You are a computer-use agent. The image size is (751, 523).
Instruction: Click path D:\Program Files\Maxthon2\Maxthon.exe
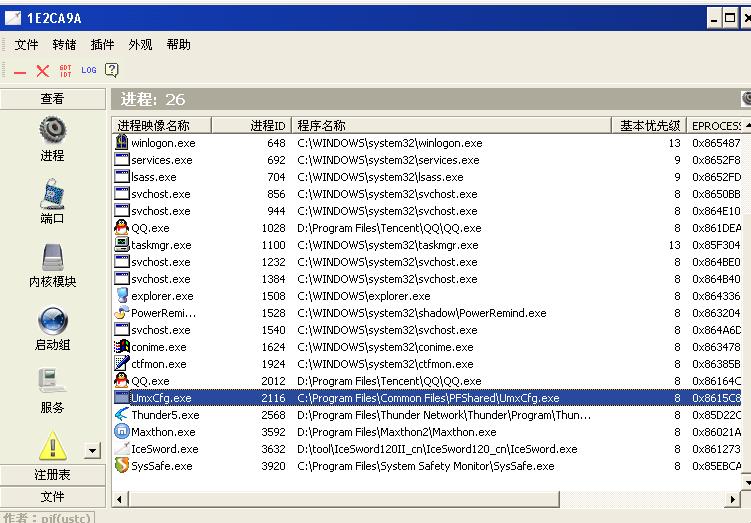pyautogui.click(x=397, y=432)
